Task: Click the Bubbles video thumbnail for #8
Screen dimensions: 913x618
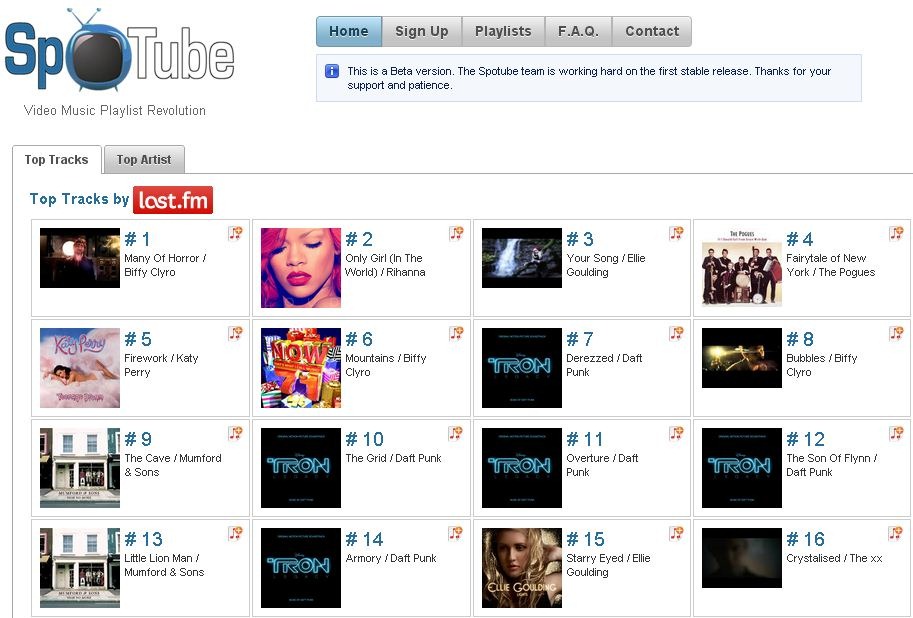Action: click(x=742, y=358)
